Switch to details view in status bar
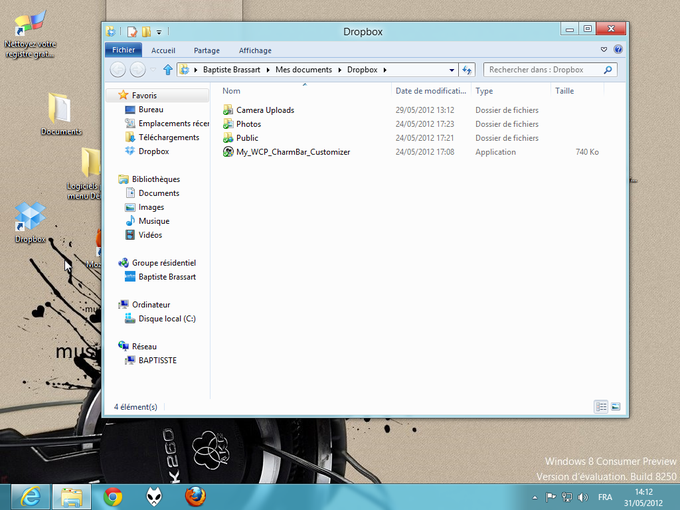The height and width of the screenshot is (510, 680). pyautogui.click(x=601, y=407)
